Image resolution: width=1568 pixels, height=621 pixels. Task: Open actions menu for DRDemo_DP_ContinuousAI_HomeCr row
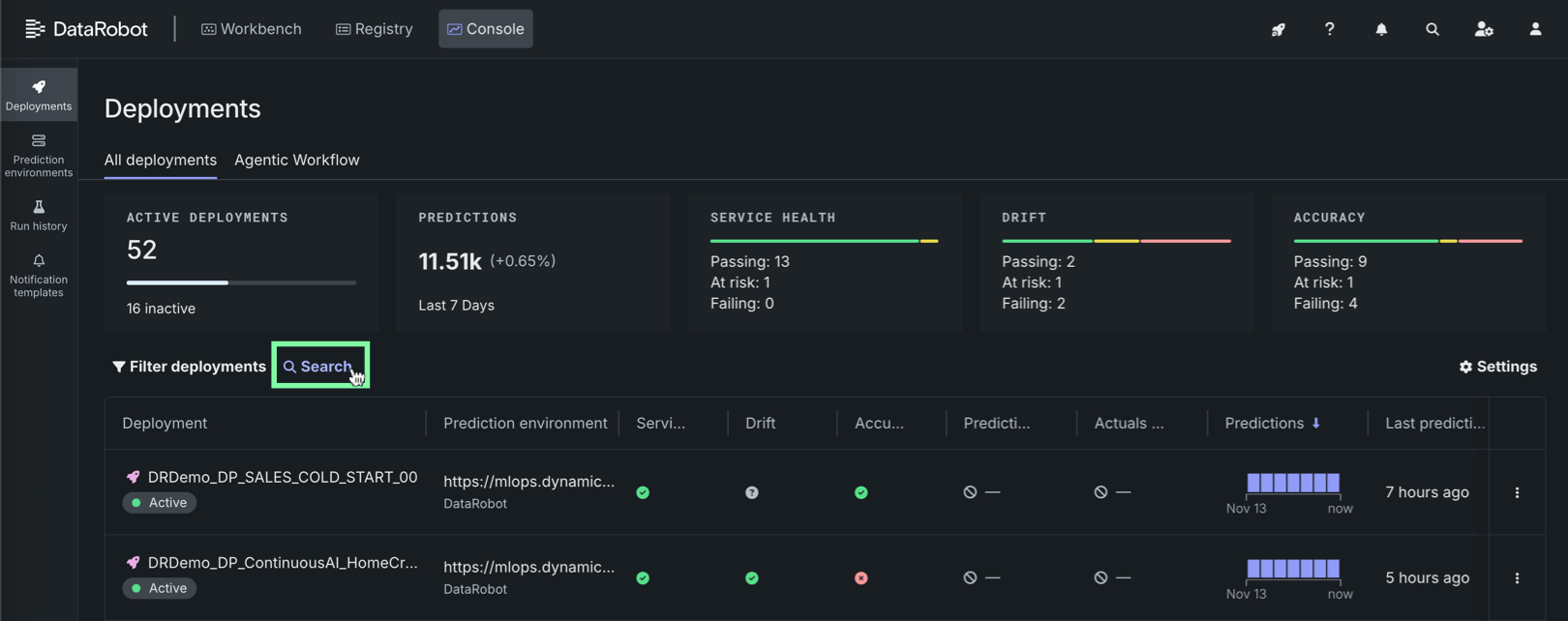(x=1517, y=577)
